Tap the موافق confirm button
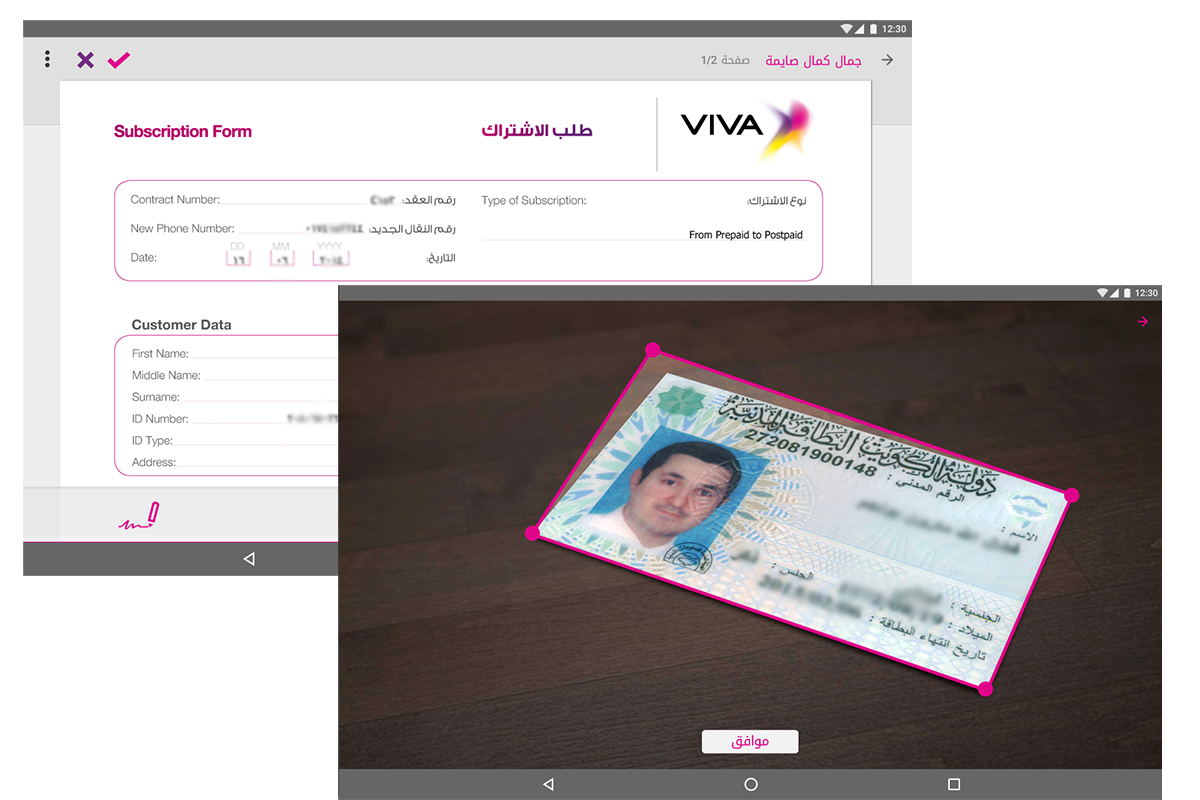The height and width of the screenshot is (800, 1200). click(750, 741)
